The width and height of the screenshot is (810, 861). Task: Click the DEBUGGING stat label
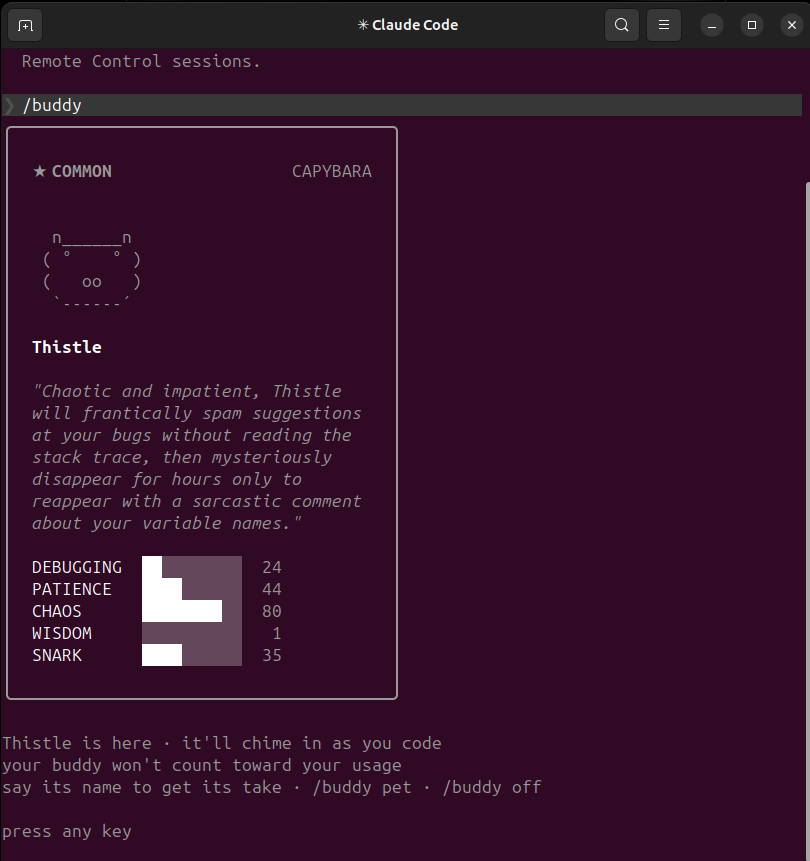pos(77,567)
